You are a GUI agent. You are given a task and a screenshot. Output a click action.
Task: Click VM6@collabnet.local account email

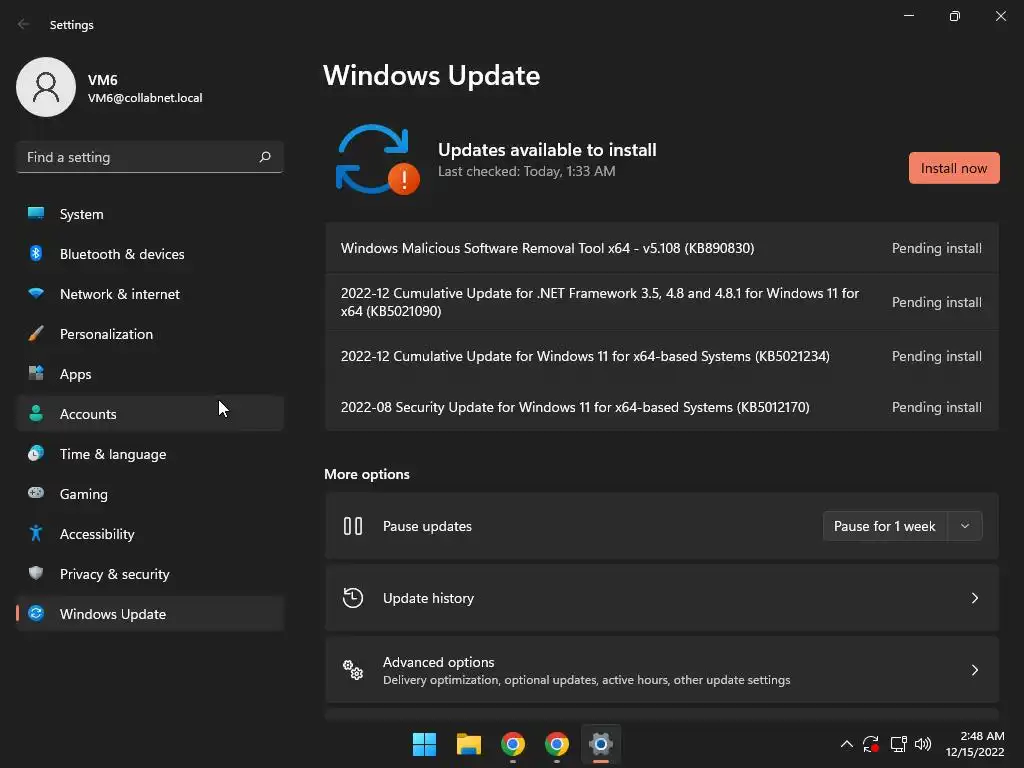coord(145,98)
